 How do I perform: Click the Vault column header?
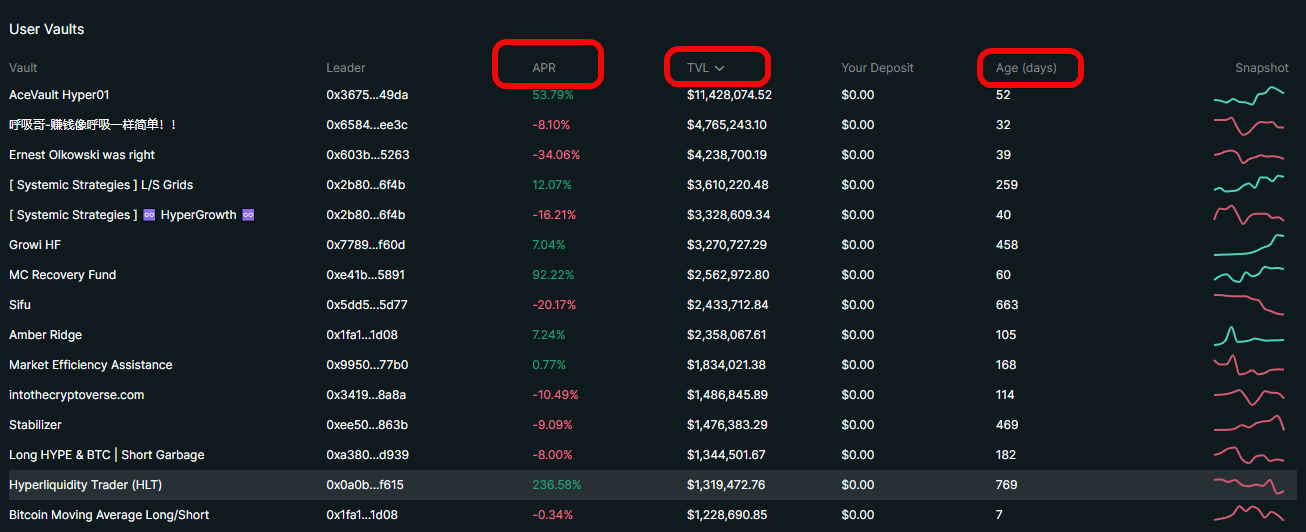coord(23,68)
